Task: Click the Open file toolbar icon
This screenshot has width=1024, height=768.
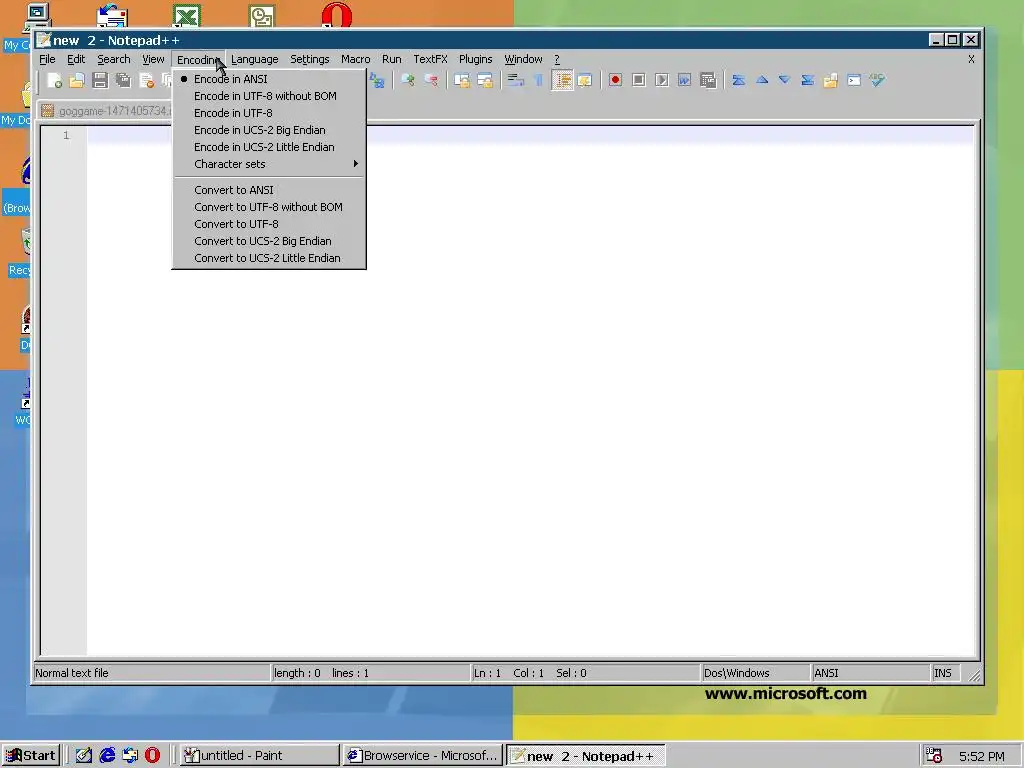Action: coord(77,80)
